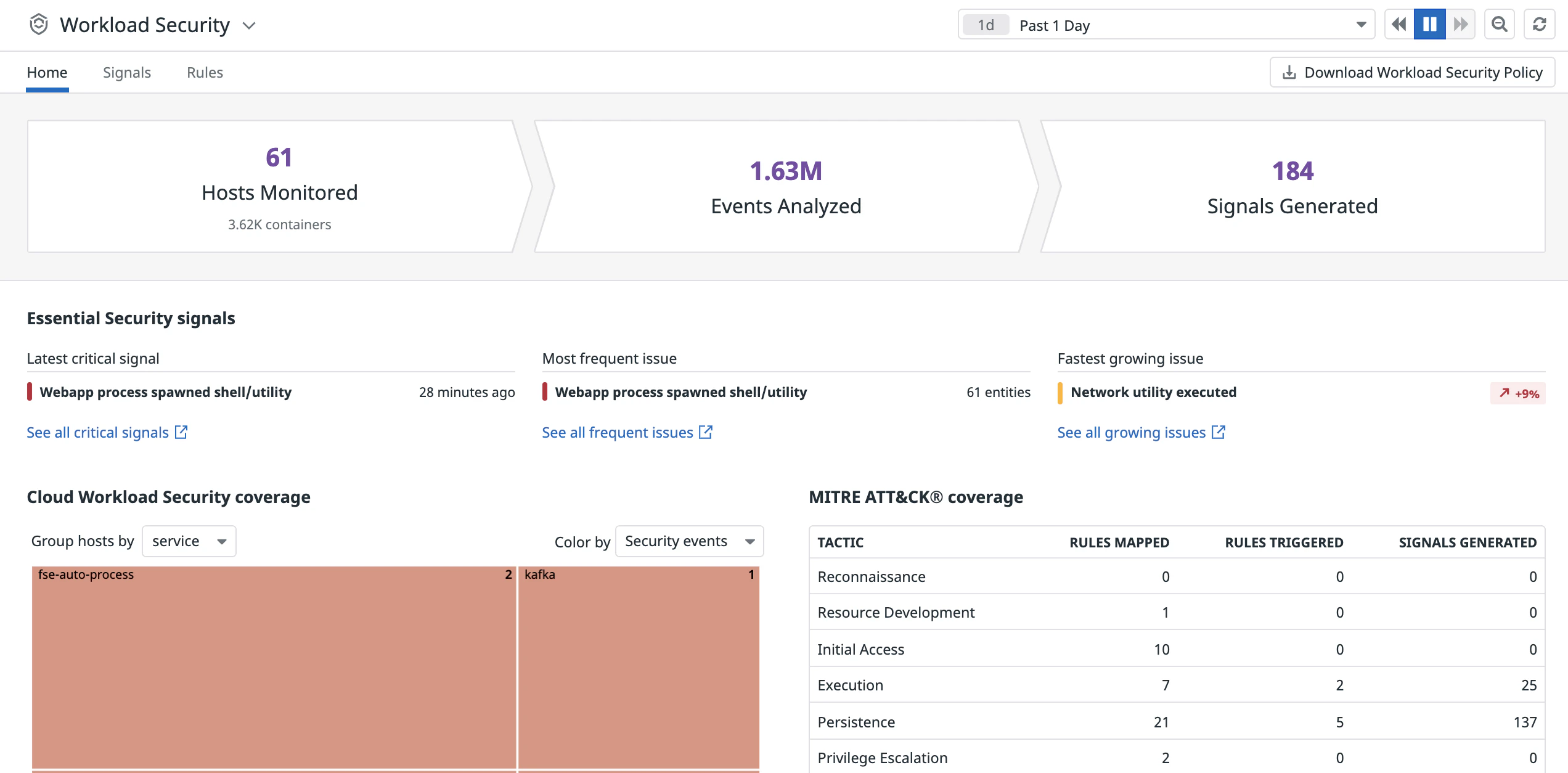The image size is (1568, 773).
Task: Click the +9% growth badge
Action: (1518, 393)
